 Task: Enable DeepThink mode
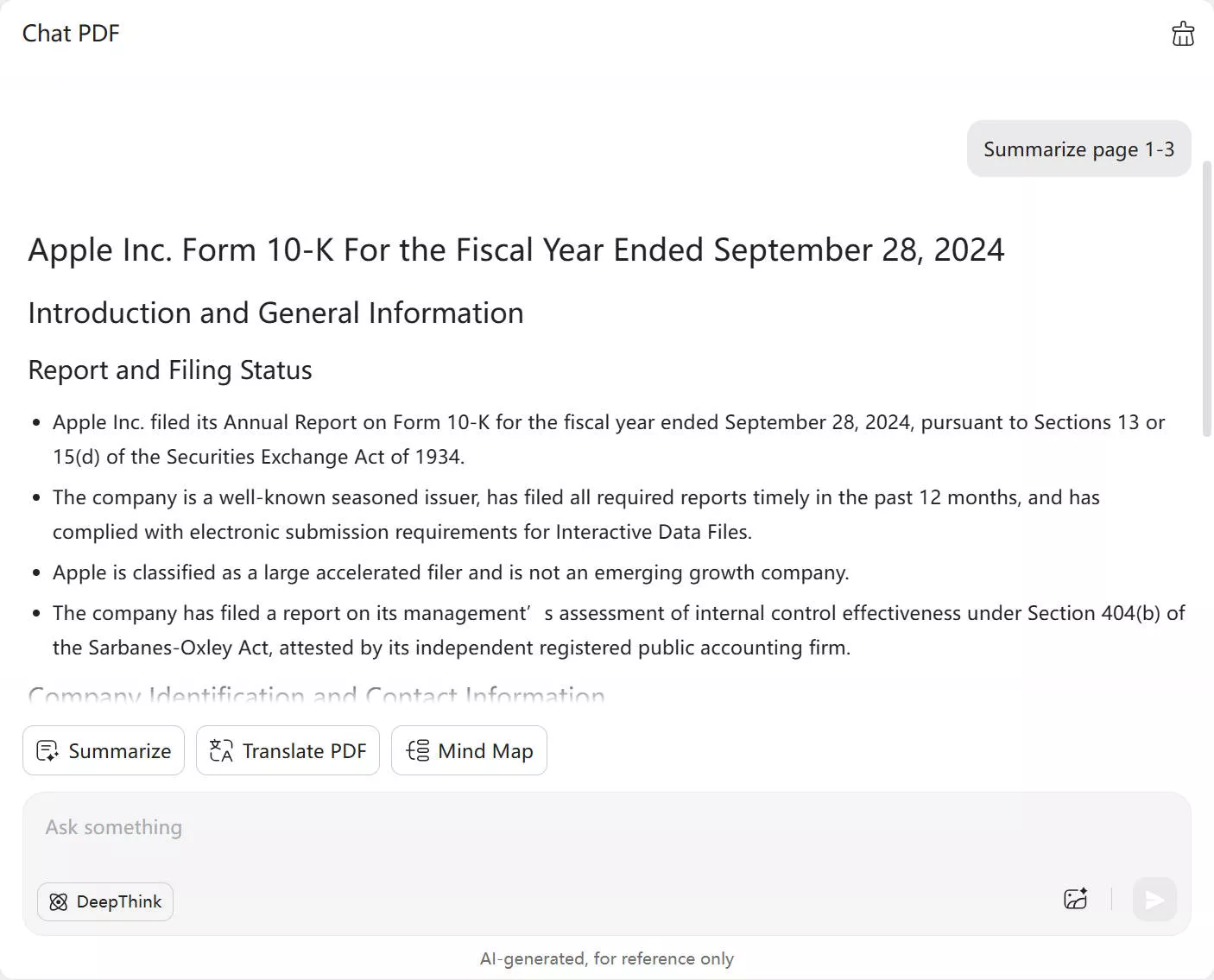104,901
